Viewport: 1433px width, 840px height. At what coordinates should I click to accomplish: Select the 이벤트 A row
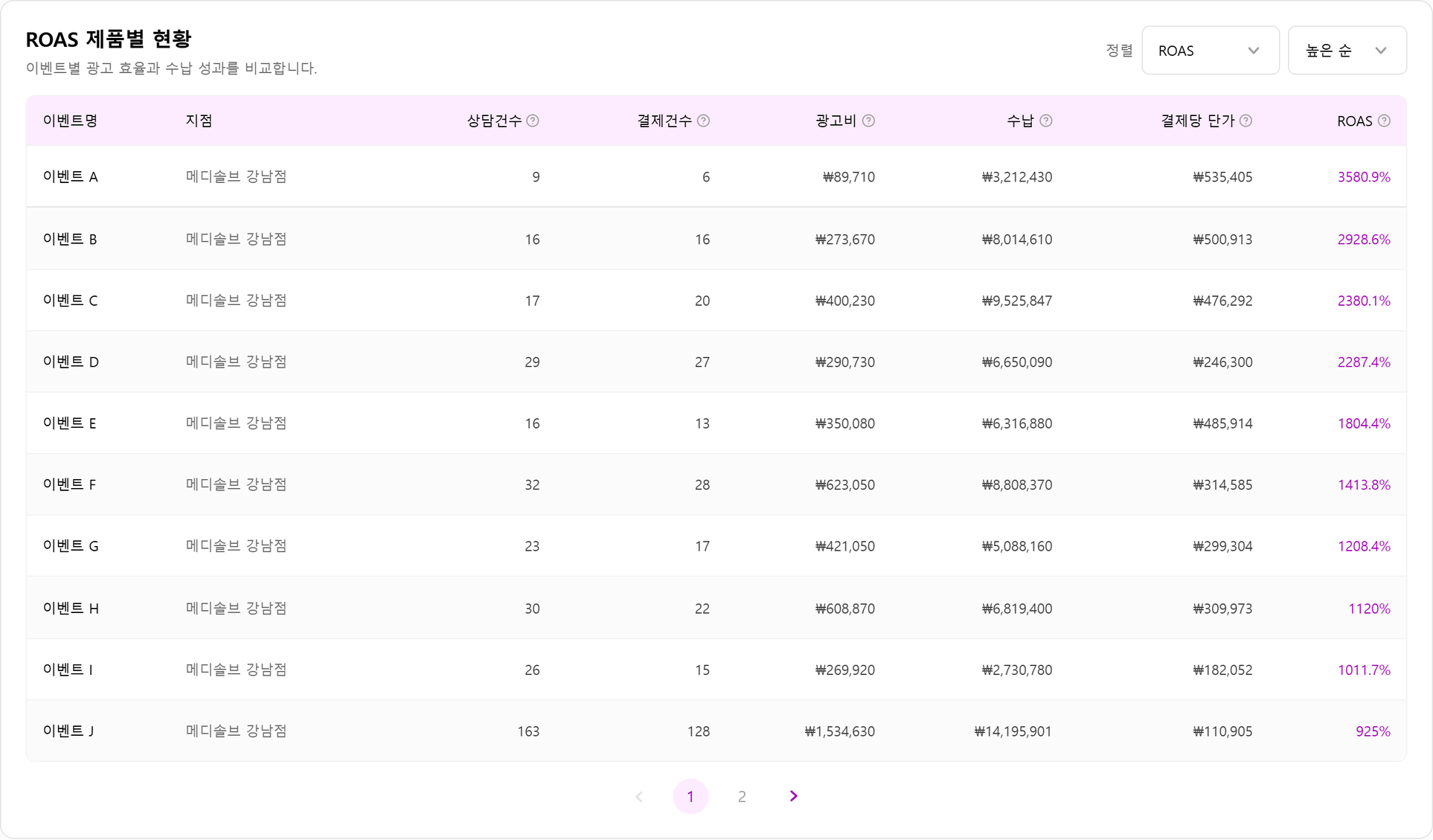click(716, 176)
